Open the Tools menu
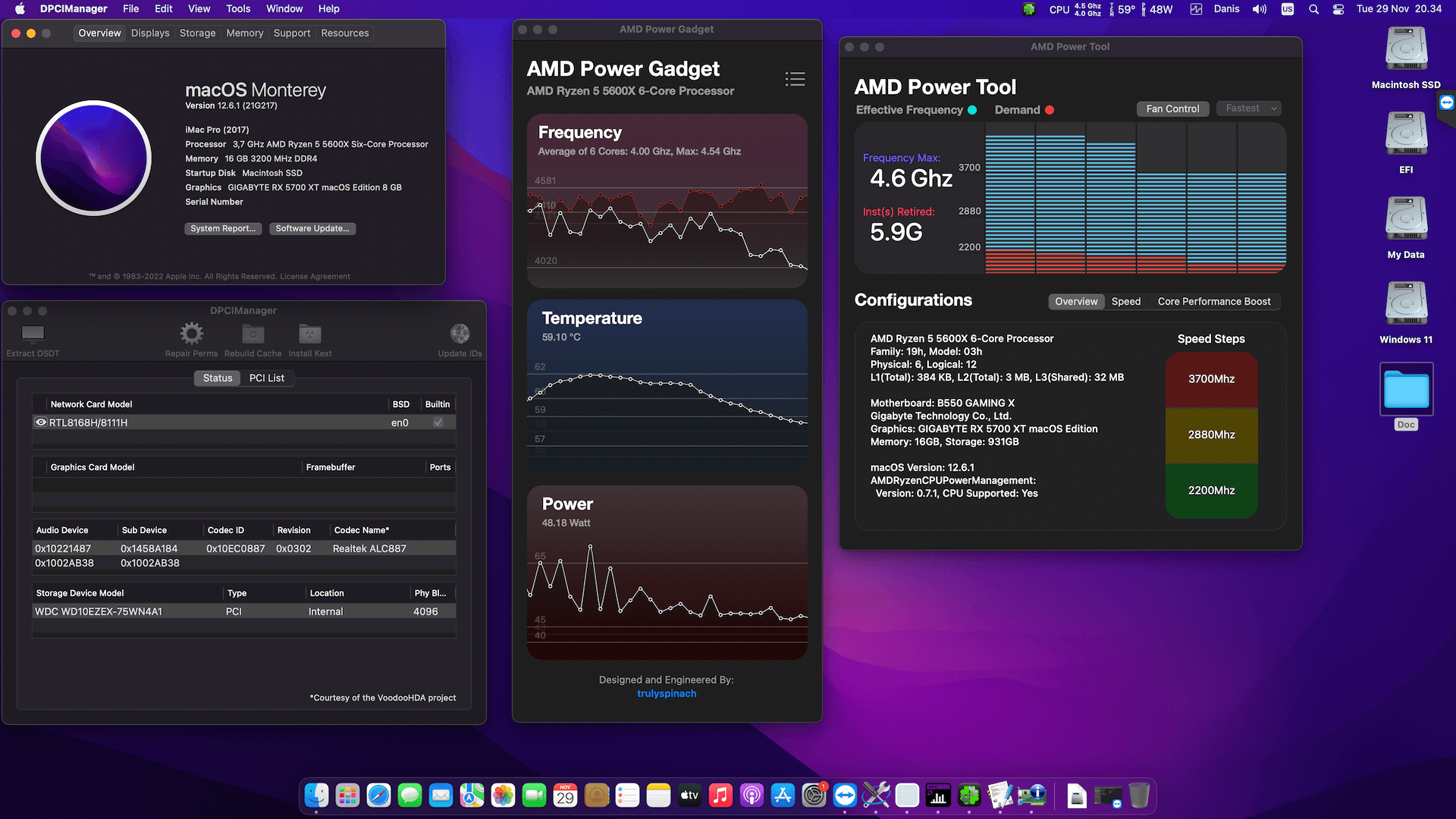 pos(237,8)
